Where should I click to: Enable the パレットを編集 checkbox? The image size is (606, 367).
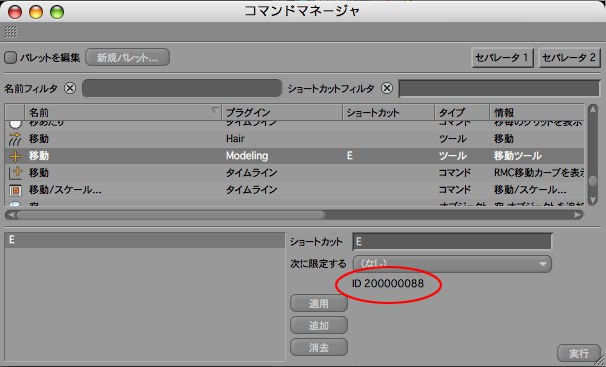10,58
